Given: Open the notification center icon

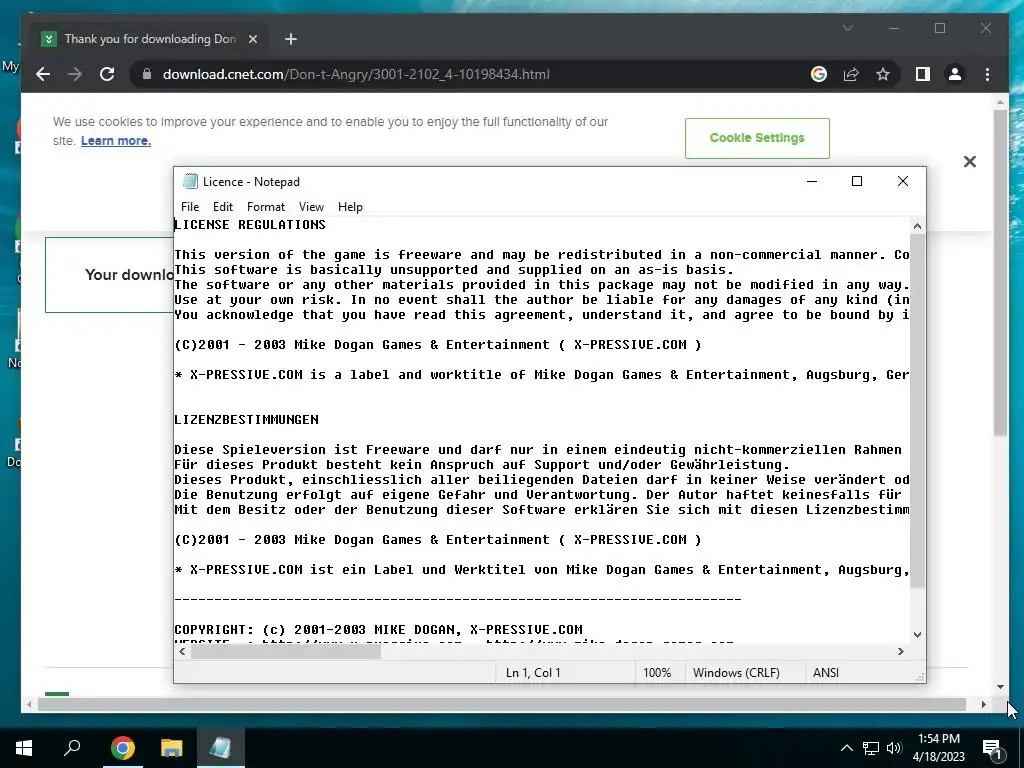Looking at the screenshot, I should coord(992,749).
